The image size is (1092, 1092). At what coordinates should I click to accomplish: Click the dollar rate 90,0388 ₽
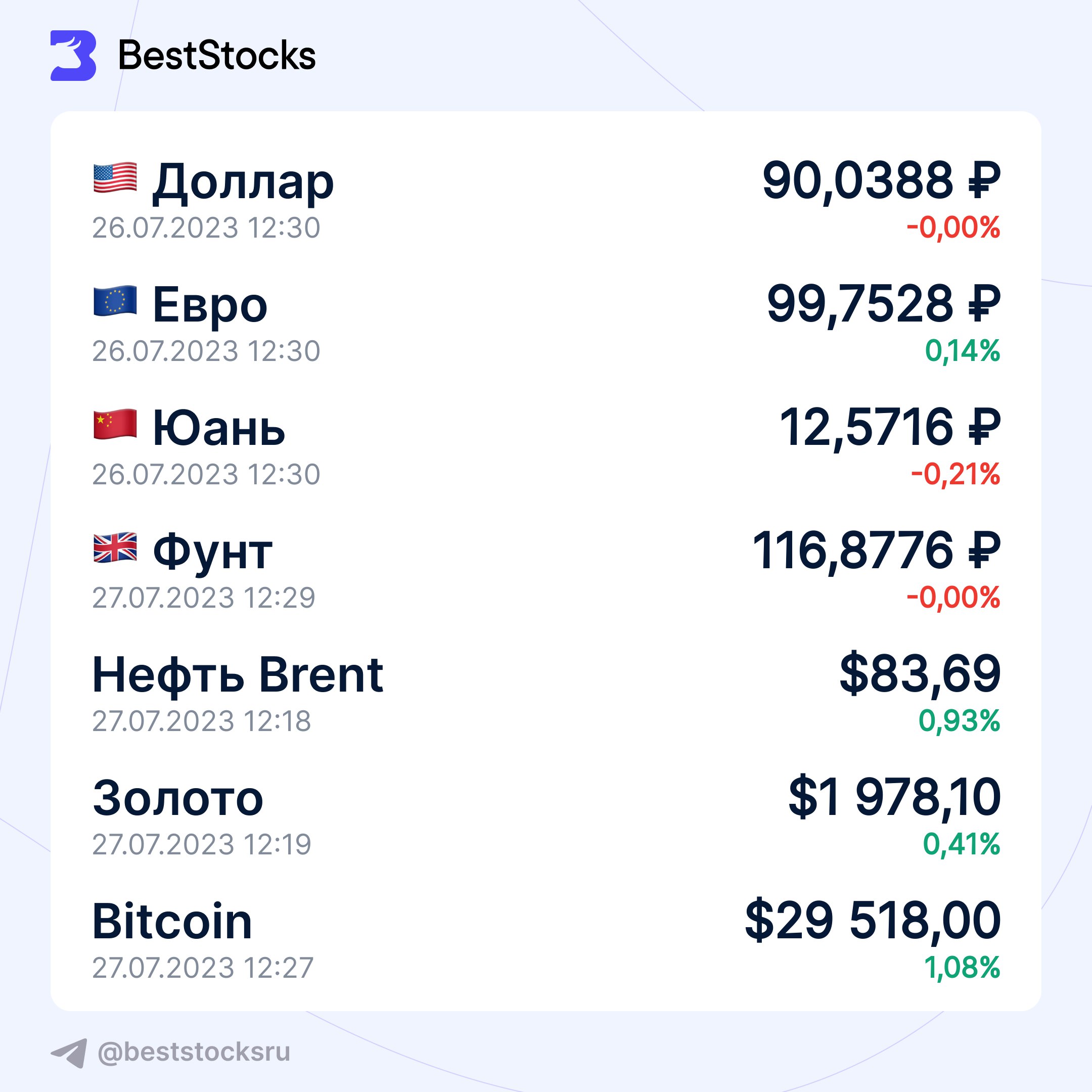[881, 181]
